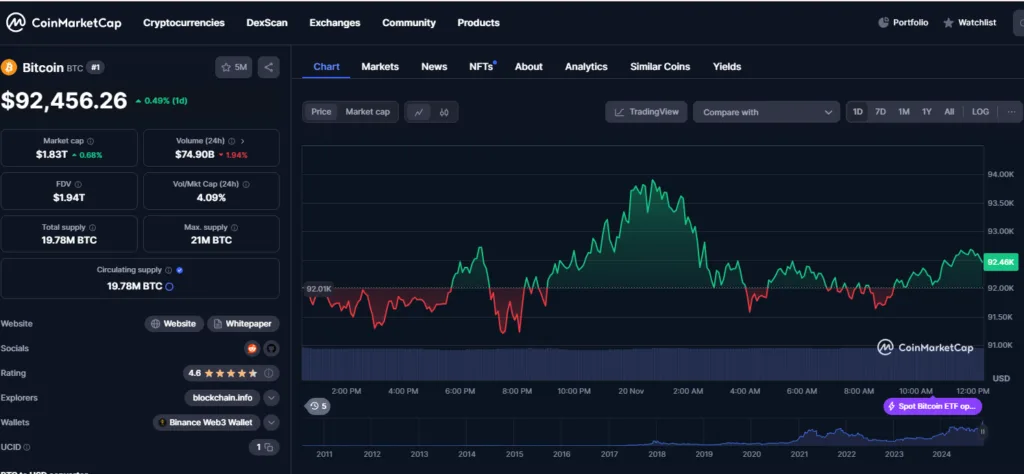Click the Rating info icon
This screenshot has width=1024, height=474.
[268, 373]
